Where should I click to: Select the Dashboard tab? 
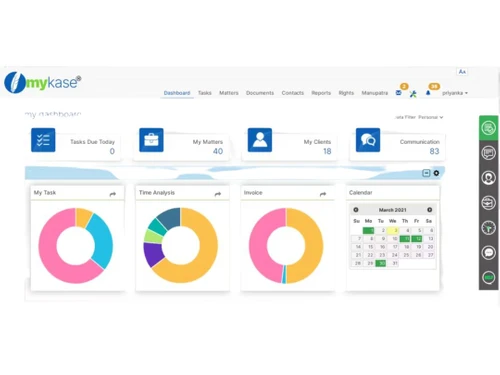(x=177, y=93)
